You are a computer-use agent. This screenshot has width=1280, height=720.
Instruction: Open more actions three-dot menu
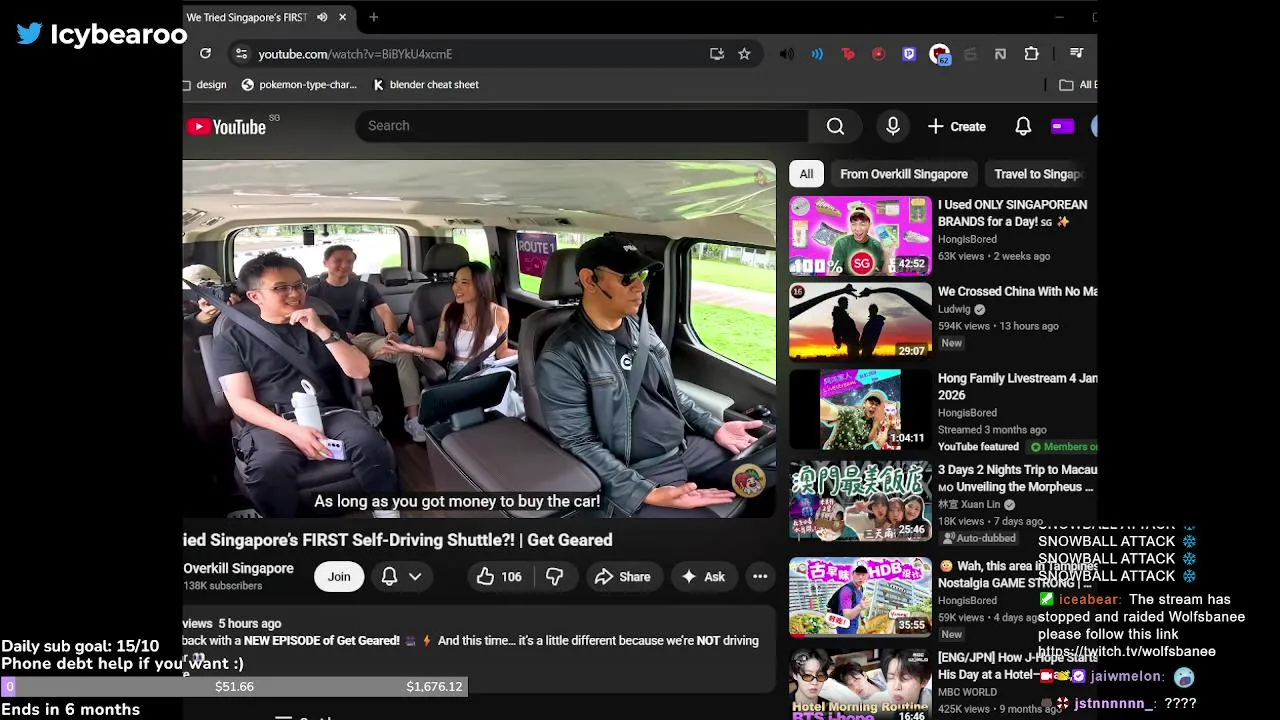coord(760,577)
